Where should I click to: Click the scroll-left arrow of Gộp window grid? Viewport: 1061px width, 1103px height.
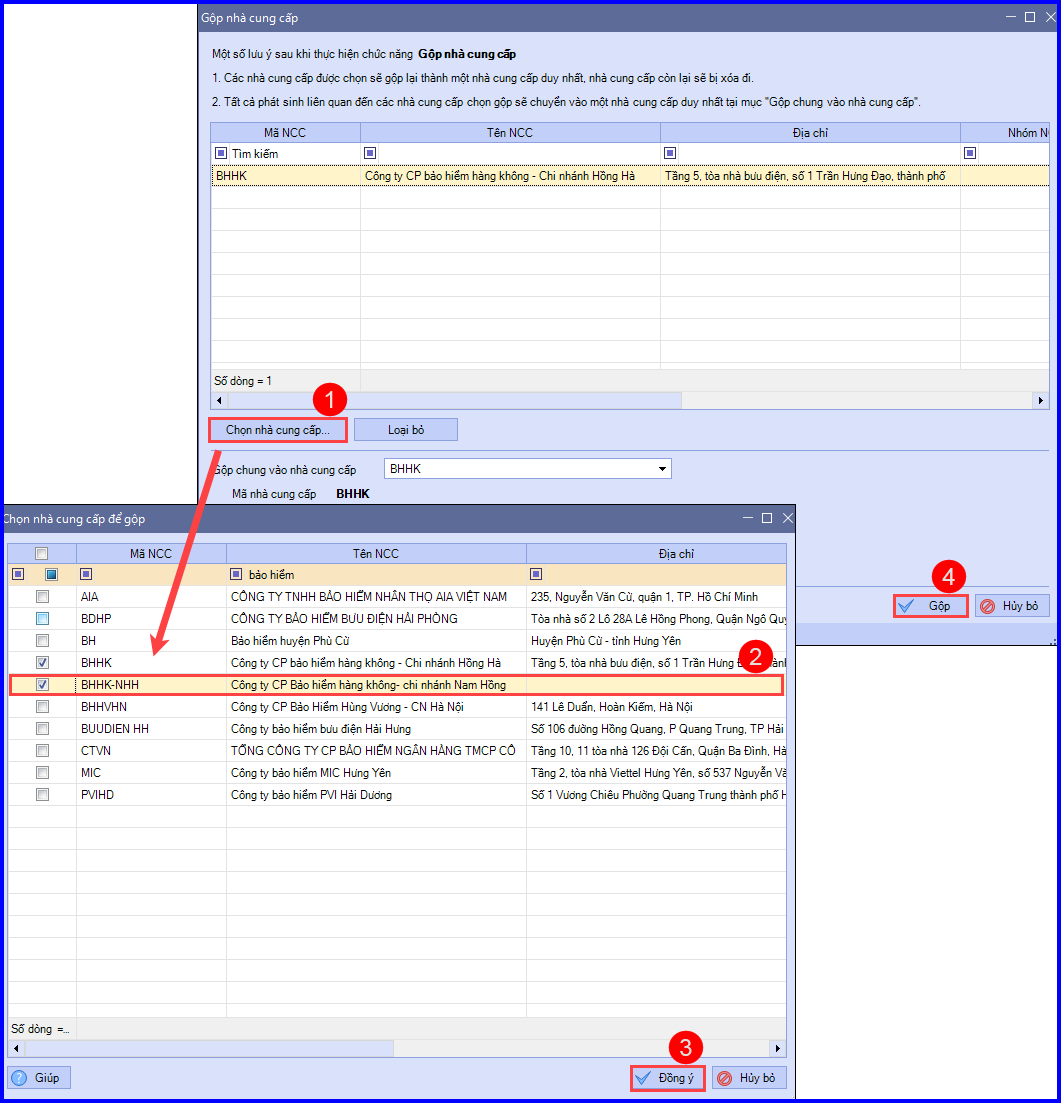pos(219,400)
